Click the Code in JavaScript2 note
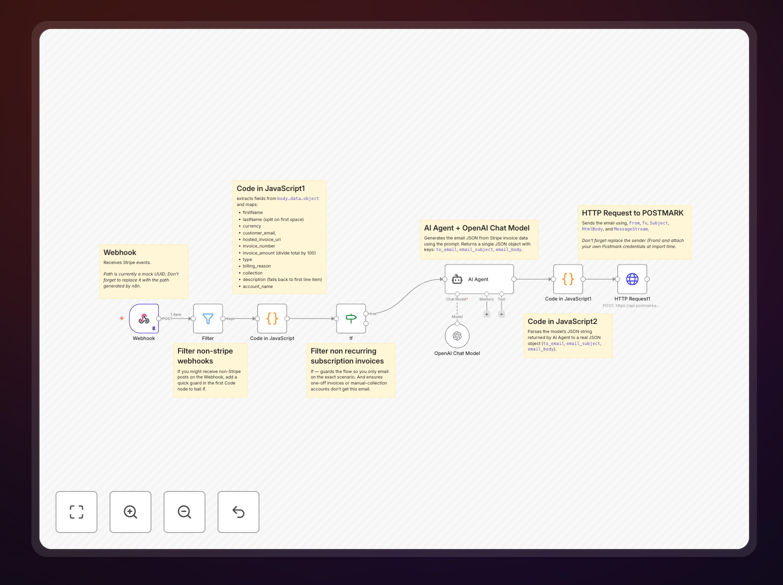This screenshot has width=783, height=585. click(568, 336)
